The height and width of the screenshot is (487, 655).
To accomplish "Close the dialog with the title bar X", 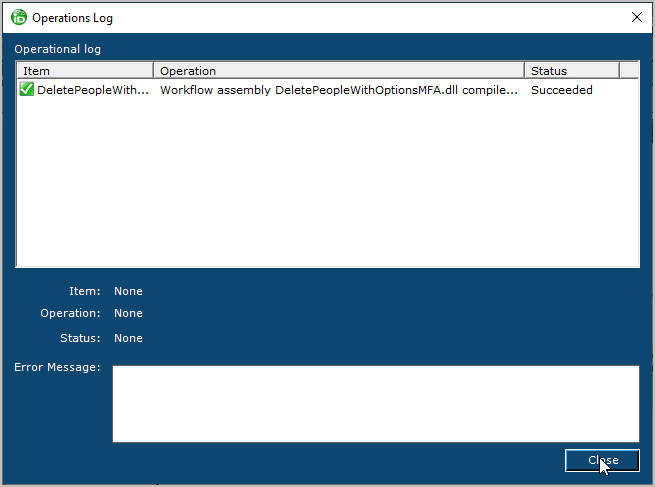I will (636, 17).
